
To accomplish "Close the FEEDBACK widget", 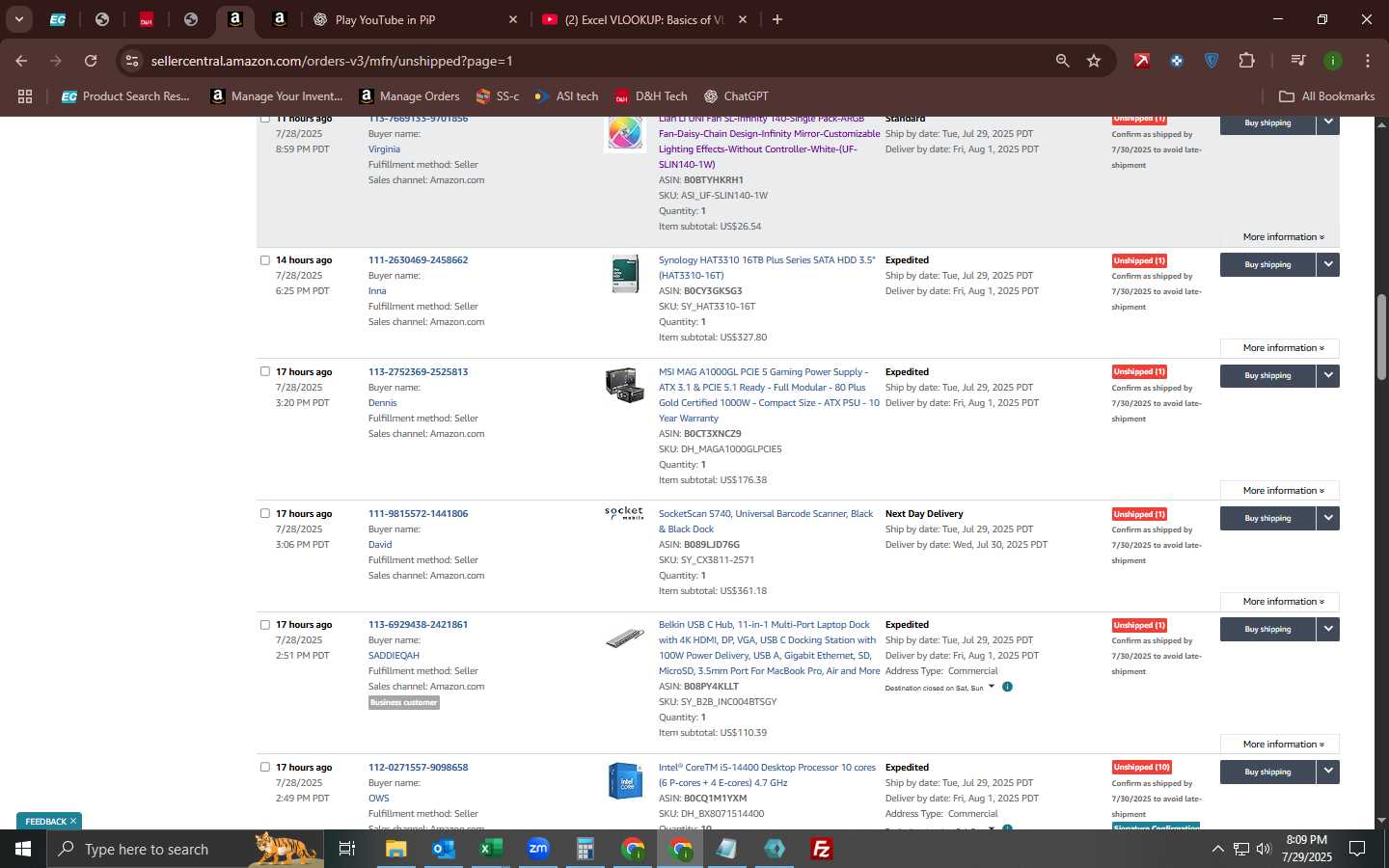I will click(73, 822).
